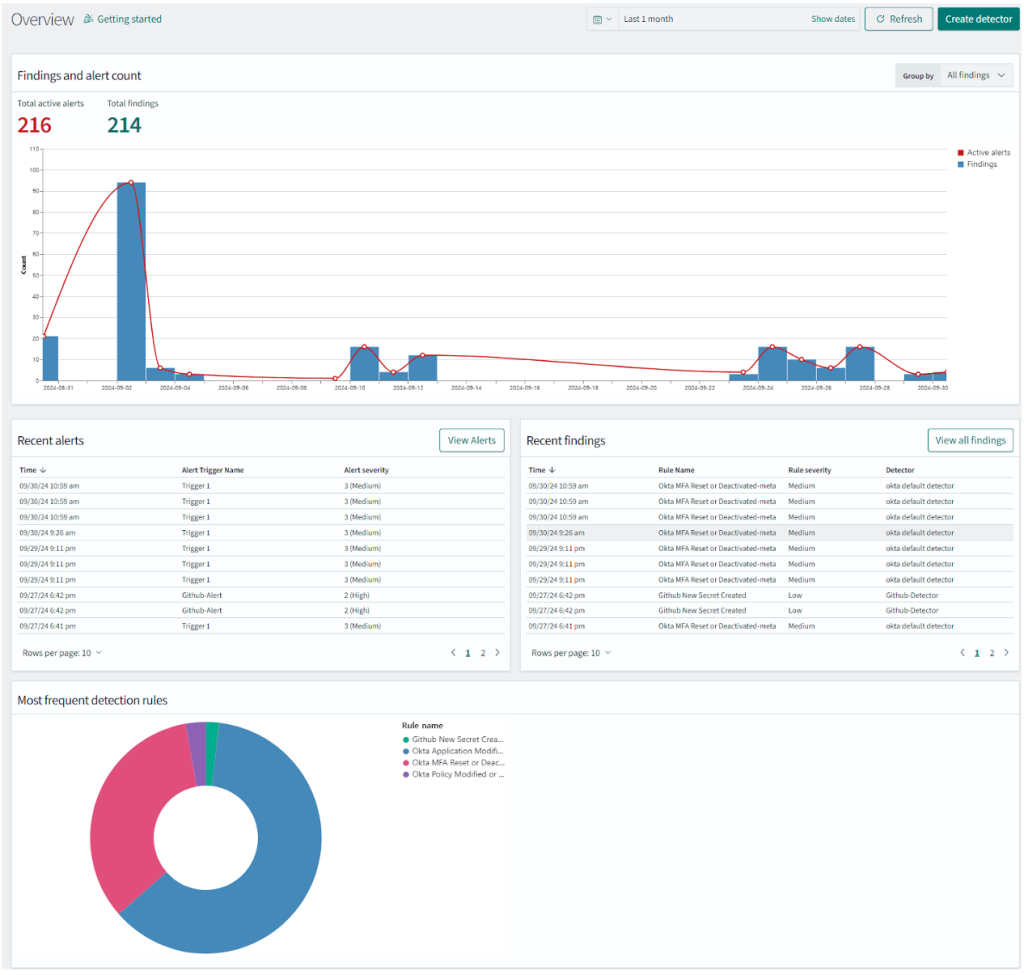Click View all findings button
The image size is (1024, 975).
970,440
